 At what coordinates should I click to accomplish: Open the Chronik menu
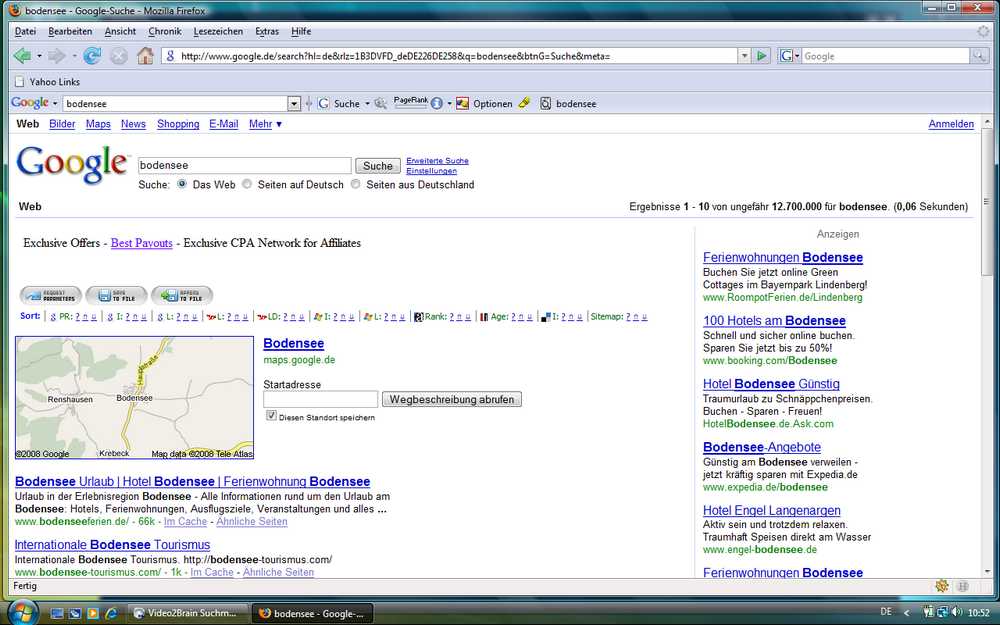tap(165, 31)
